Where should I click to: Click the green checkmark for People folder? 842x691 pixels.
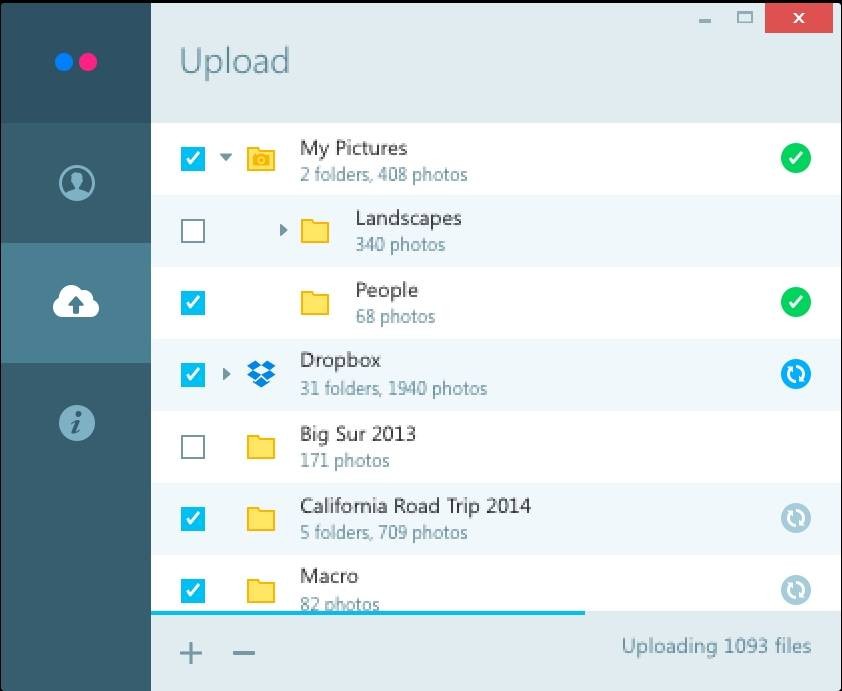coord(796,302)
